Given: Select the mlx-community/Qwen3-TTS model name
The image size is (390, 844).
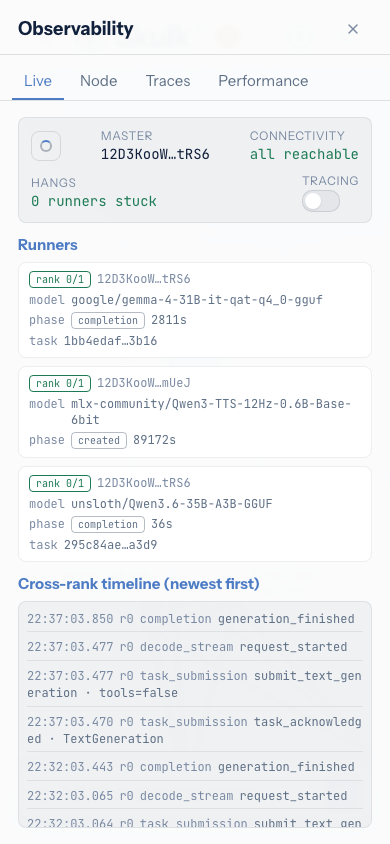Looking at the screenshot, I should (211, 411).
